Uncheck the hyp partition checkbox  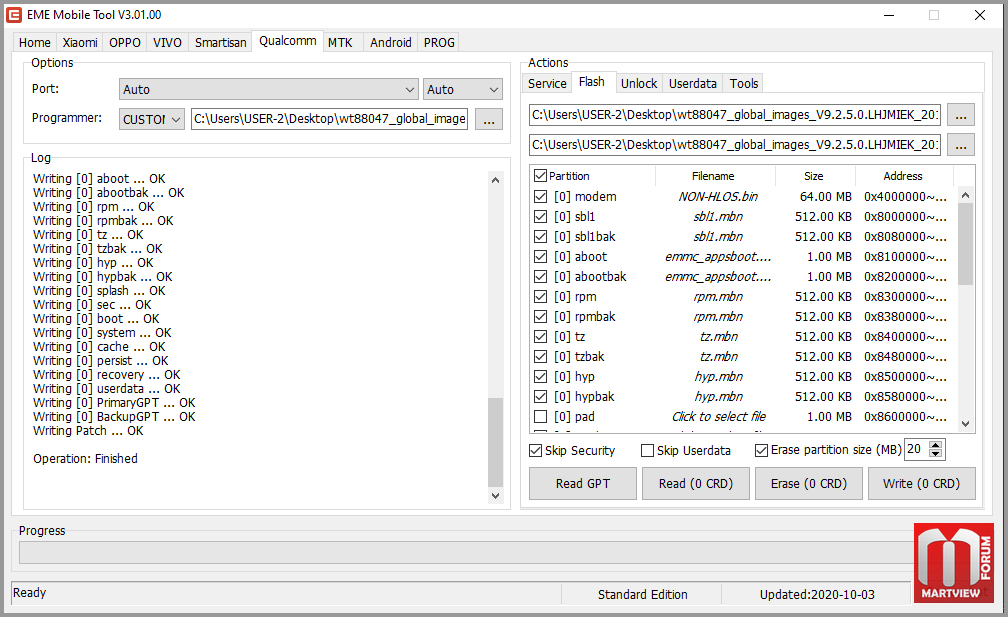tap(541, 377)
